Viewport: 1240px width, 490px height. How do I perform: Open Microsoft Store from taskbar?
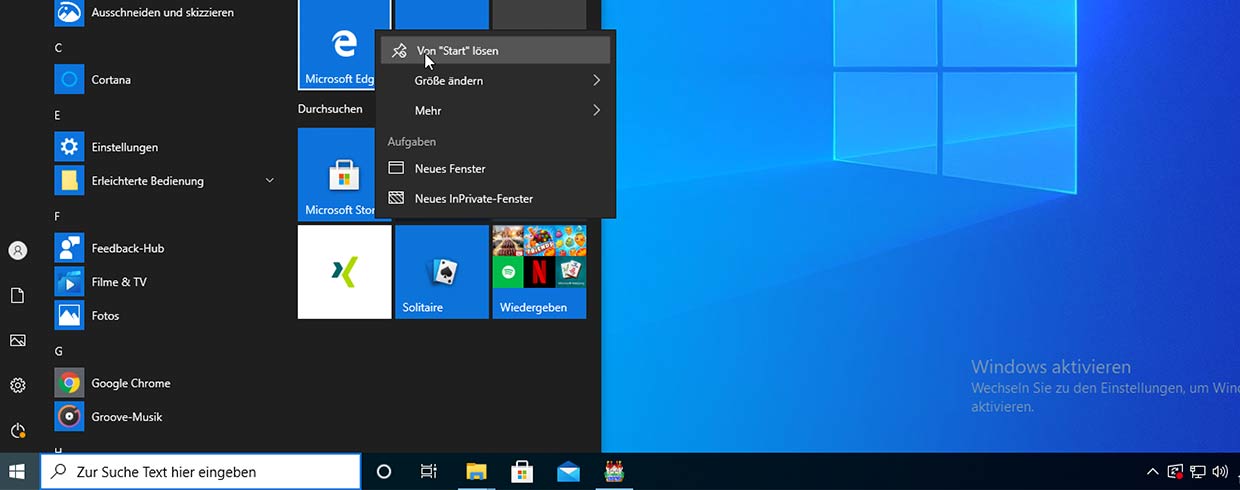point(522,471)
